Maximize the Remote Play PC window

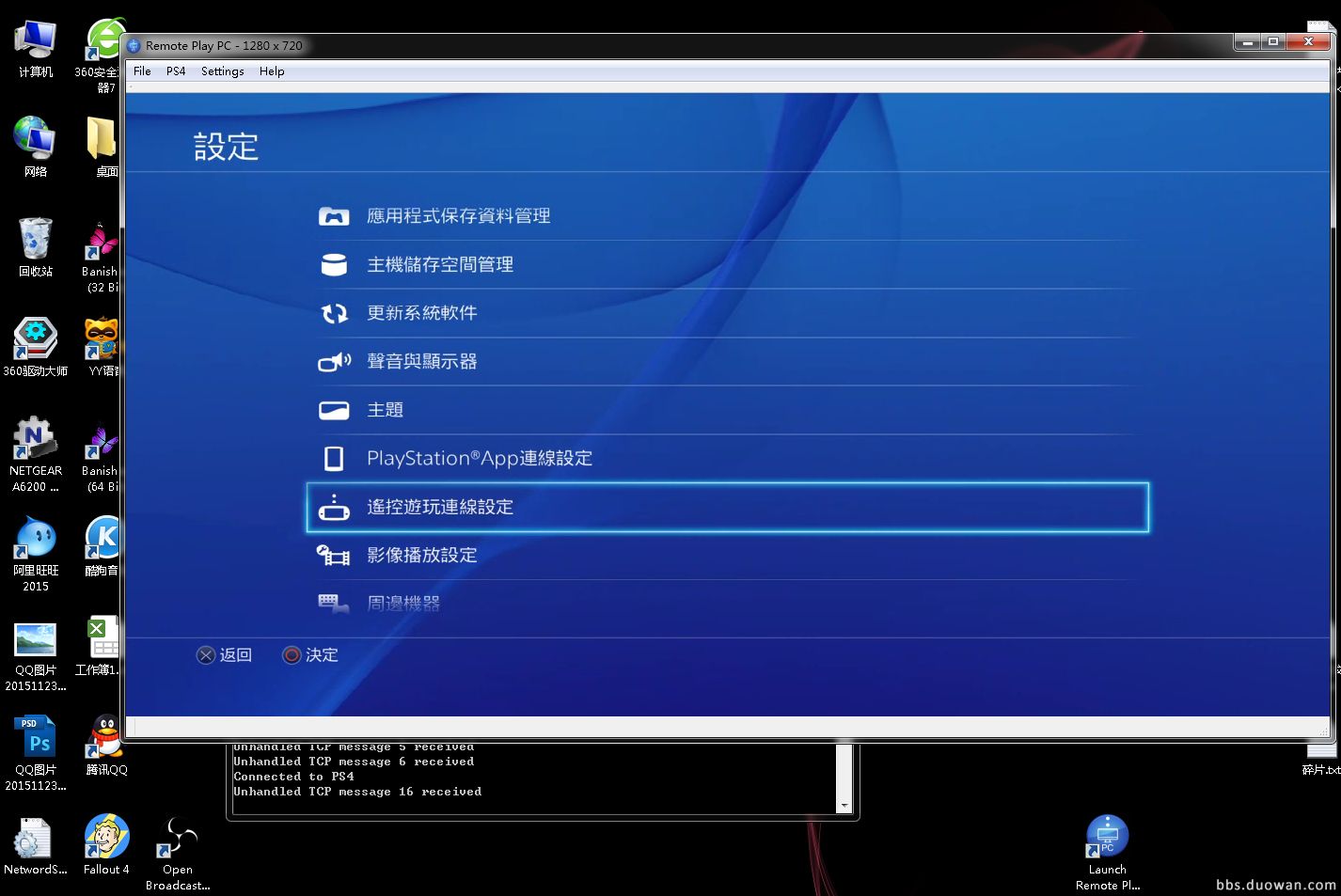[1273, 41]
